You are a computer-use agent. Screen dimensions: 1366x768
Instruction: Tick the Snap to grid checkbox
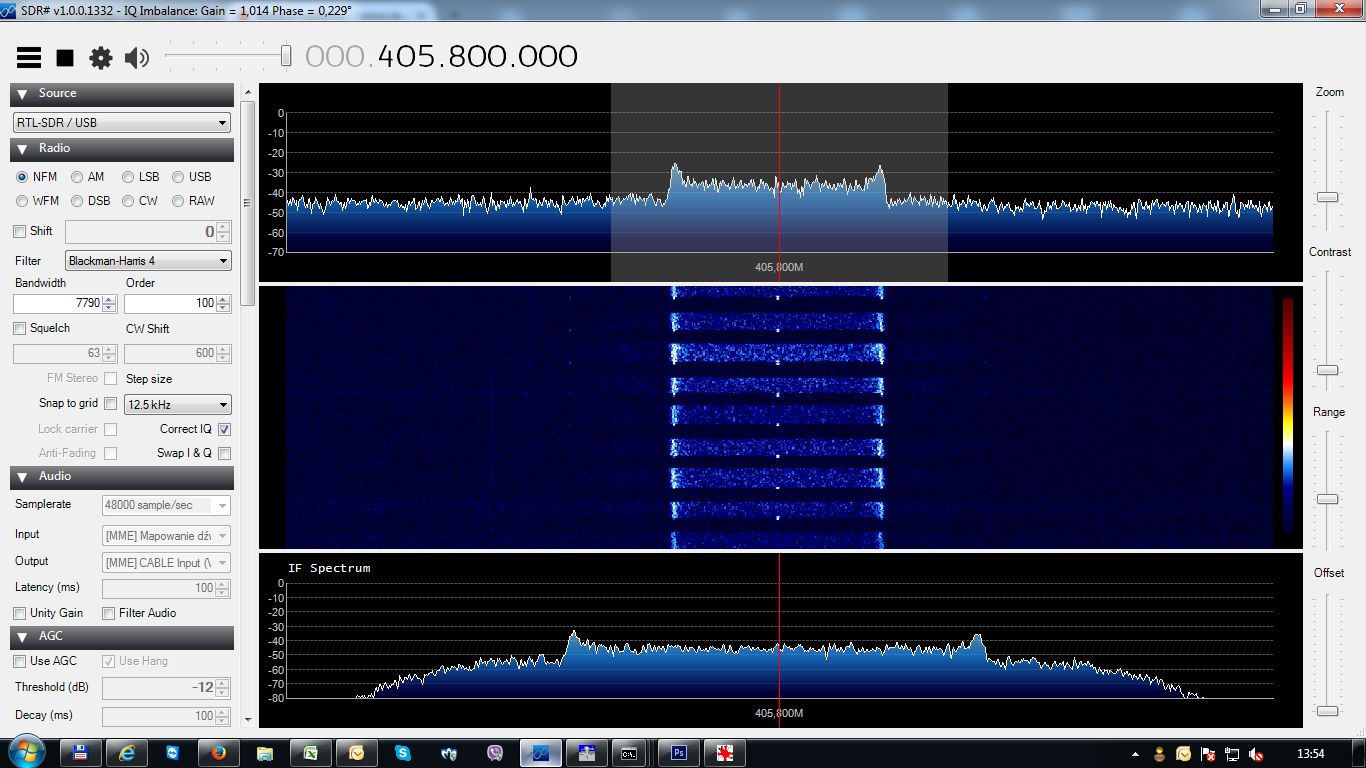coord(110,404)
